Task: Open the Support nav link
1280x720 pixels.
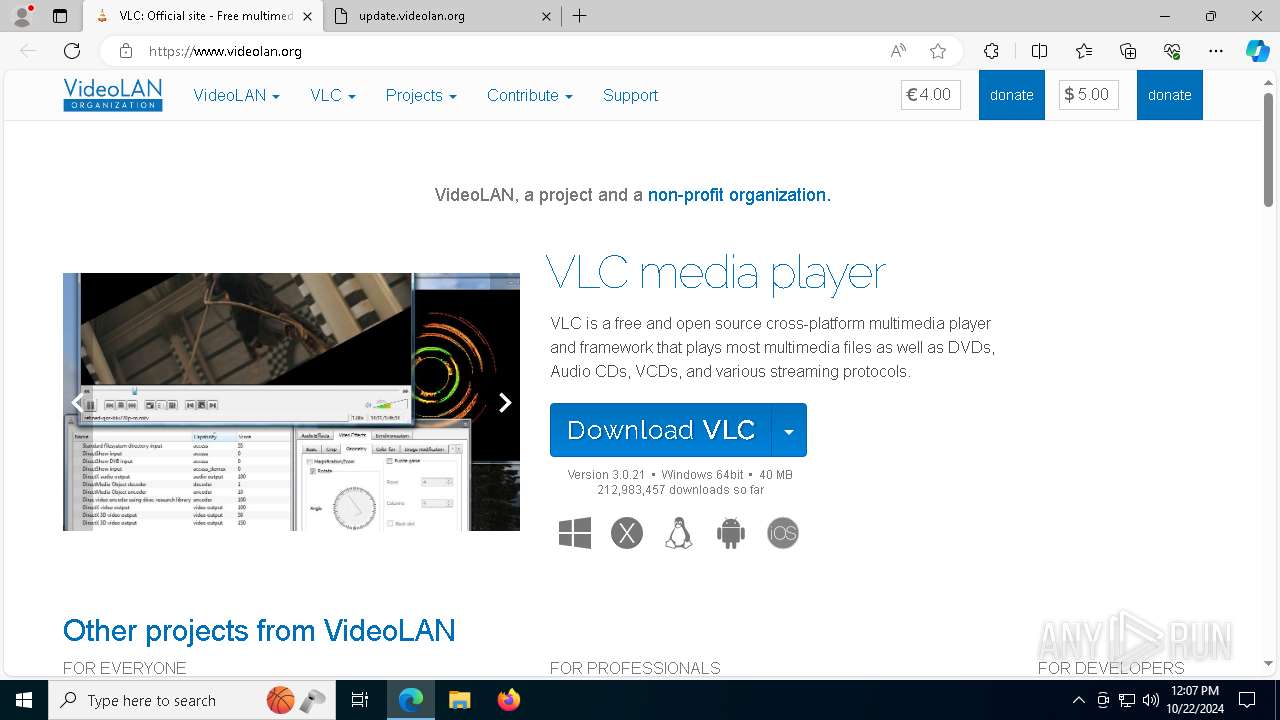Action: [630, 95]
